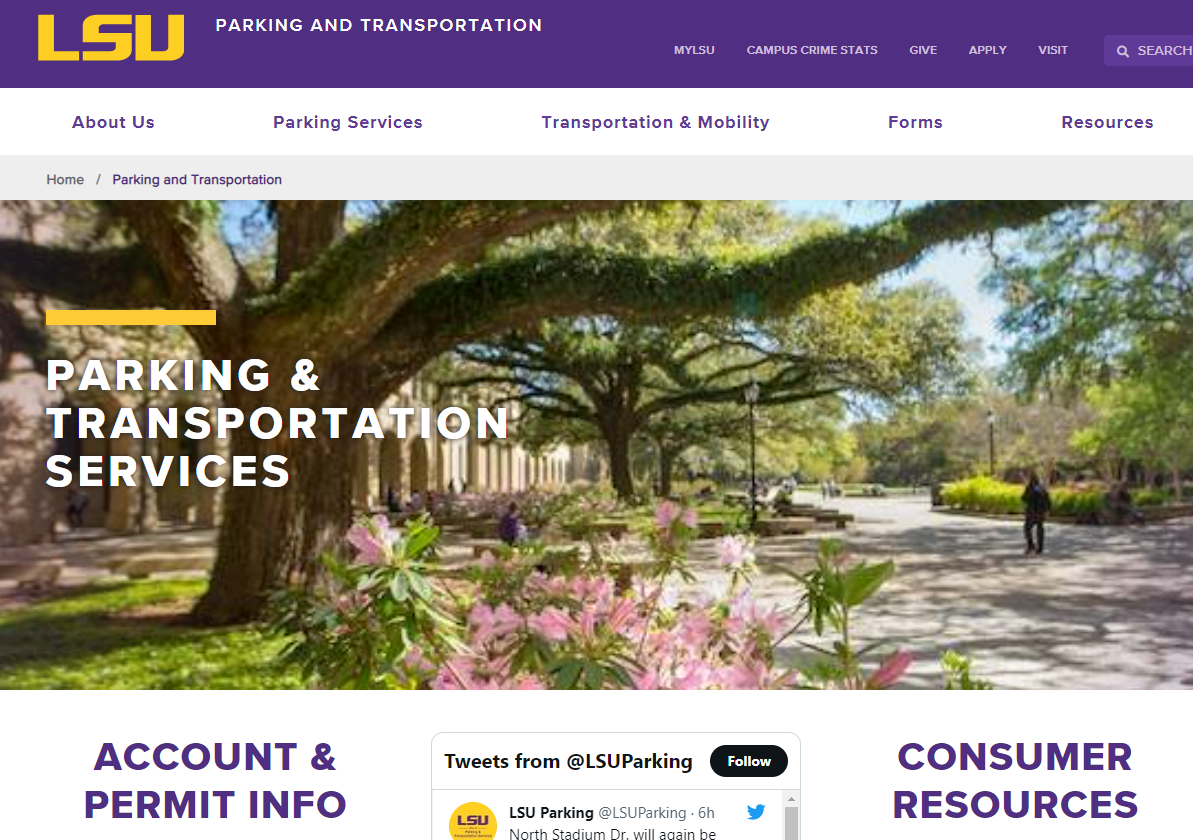Viewport: 1193px width, 840px height.
Task: Click the Twitter bird icon
Action: coord(756,812)
